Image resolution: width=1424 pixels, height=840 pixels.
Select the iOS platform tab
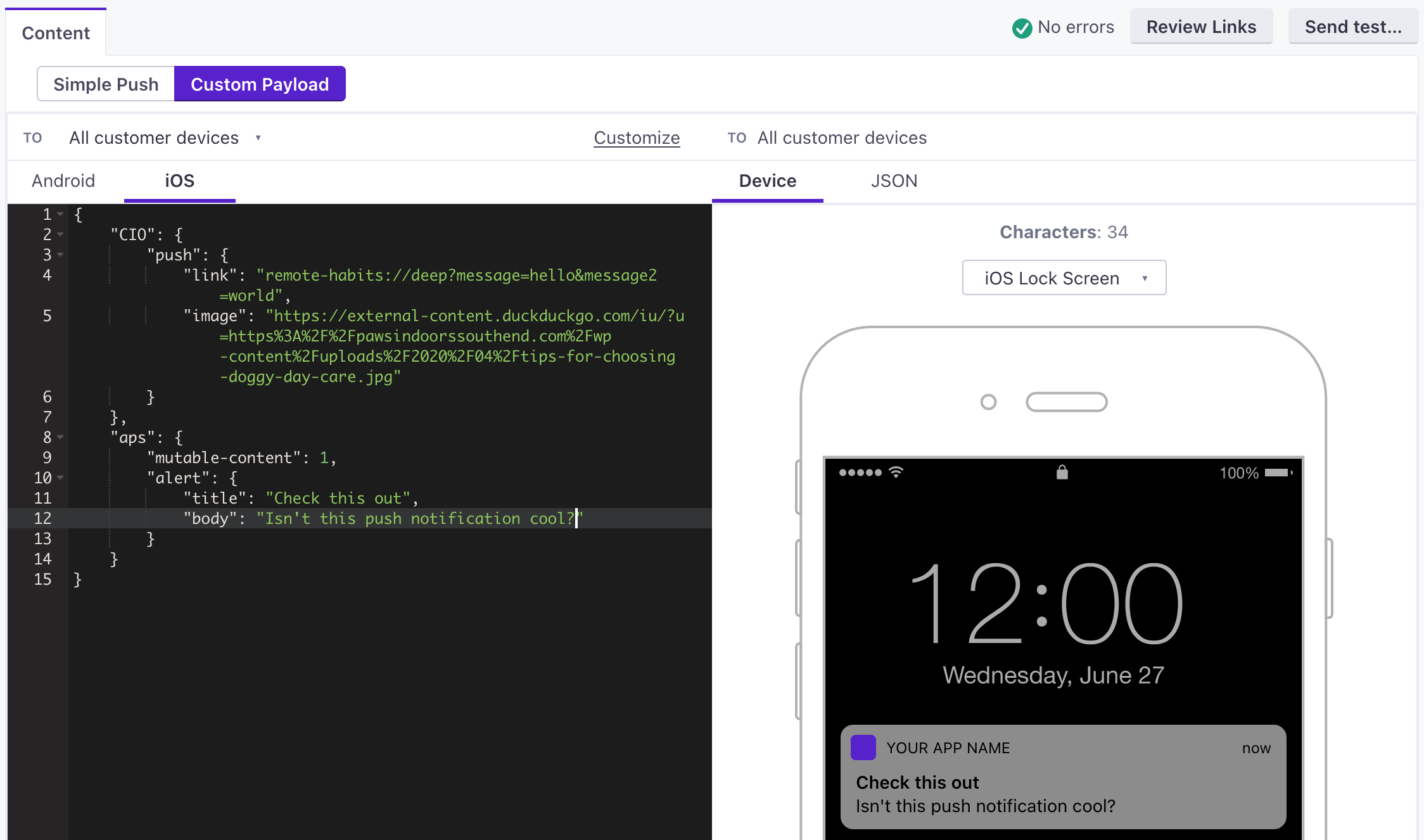click(180, 181)
